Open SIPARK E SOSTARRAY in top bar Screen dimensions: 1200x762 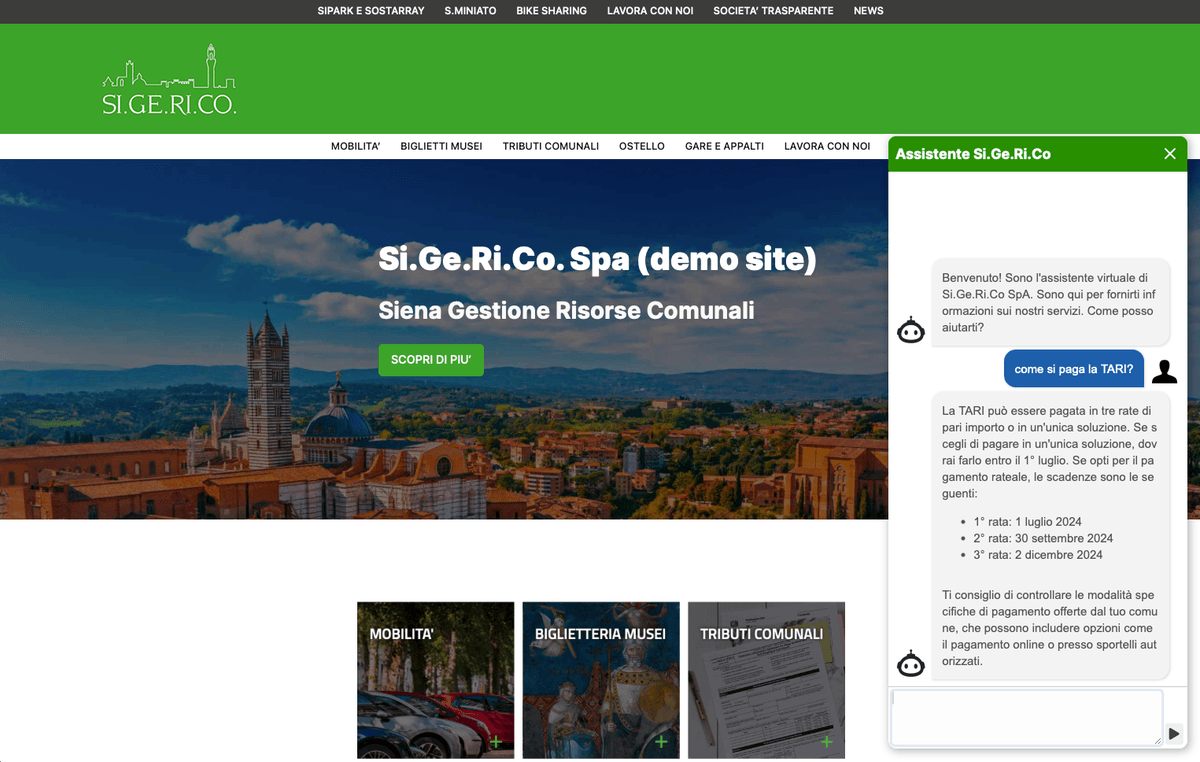[371, 11]
